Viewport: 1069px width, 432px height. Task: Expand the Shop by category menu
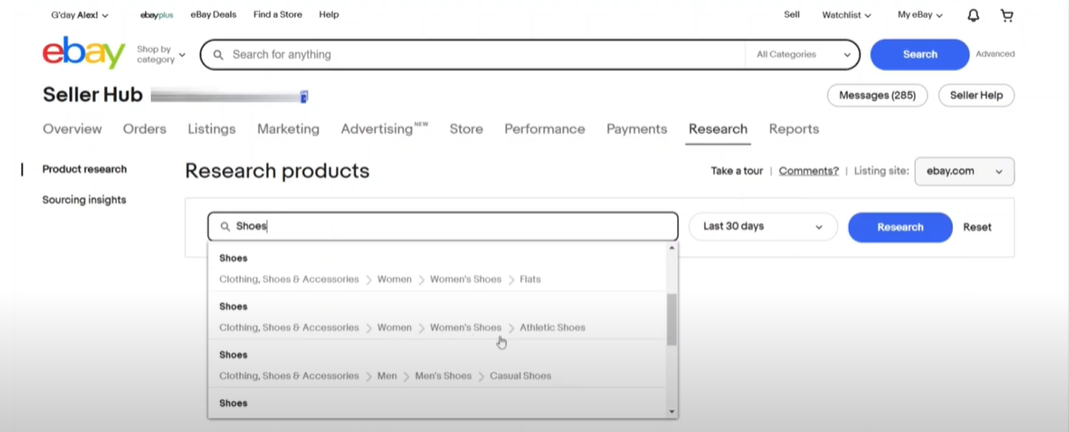pos(160,54)
